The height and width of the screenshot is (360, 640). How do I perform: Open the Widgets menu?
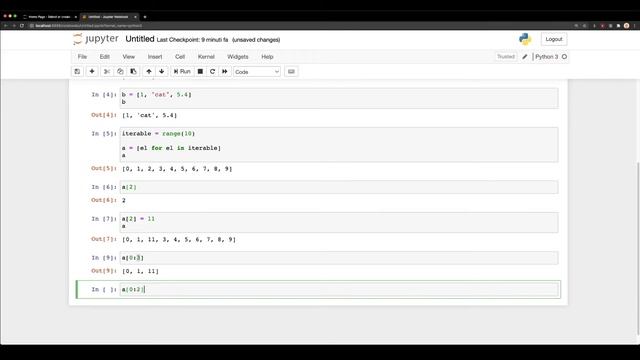[x=238, y=57]
